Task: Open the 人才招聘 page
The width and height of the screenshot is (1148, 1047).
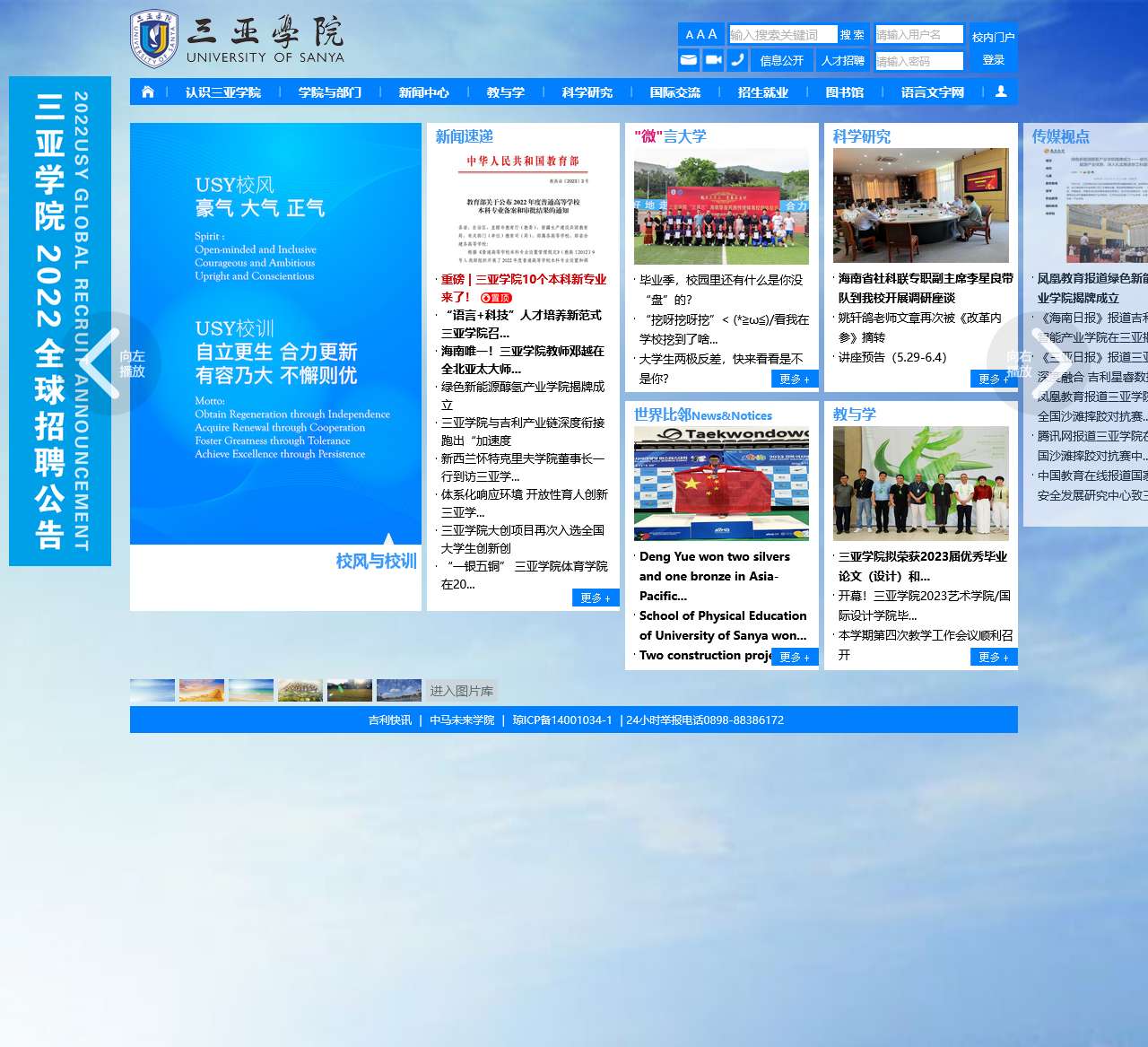Action: point(843,60)
